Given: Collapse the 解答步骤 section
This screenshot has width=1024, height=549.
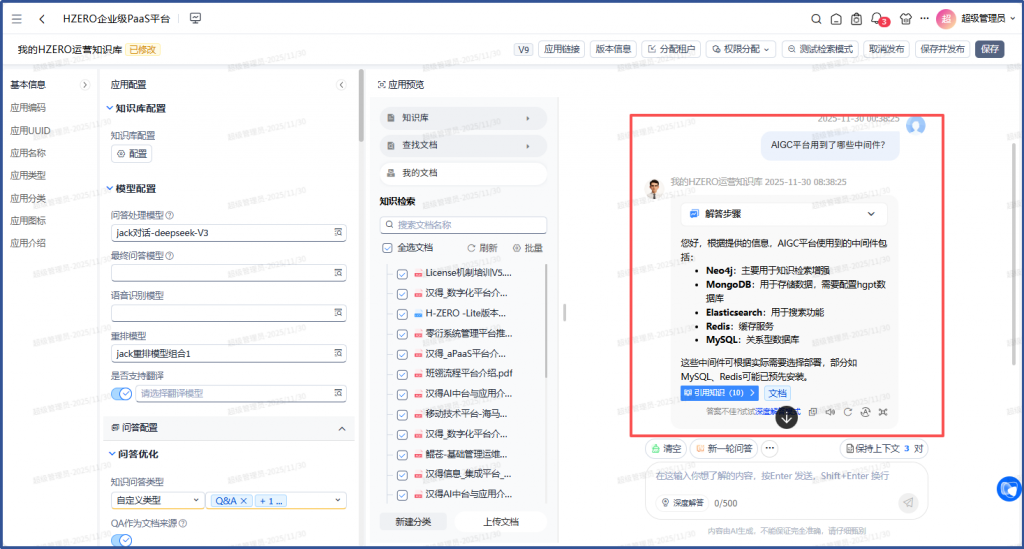Looking at the screenshot, I should coord(870,214).
